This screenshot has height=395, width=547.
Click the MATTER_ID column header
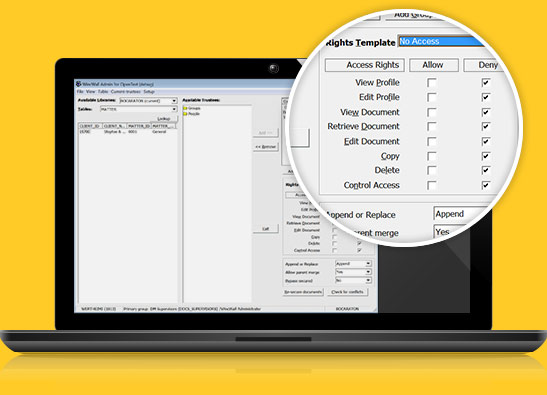click(139, 126)
